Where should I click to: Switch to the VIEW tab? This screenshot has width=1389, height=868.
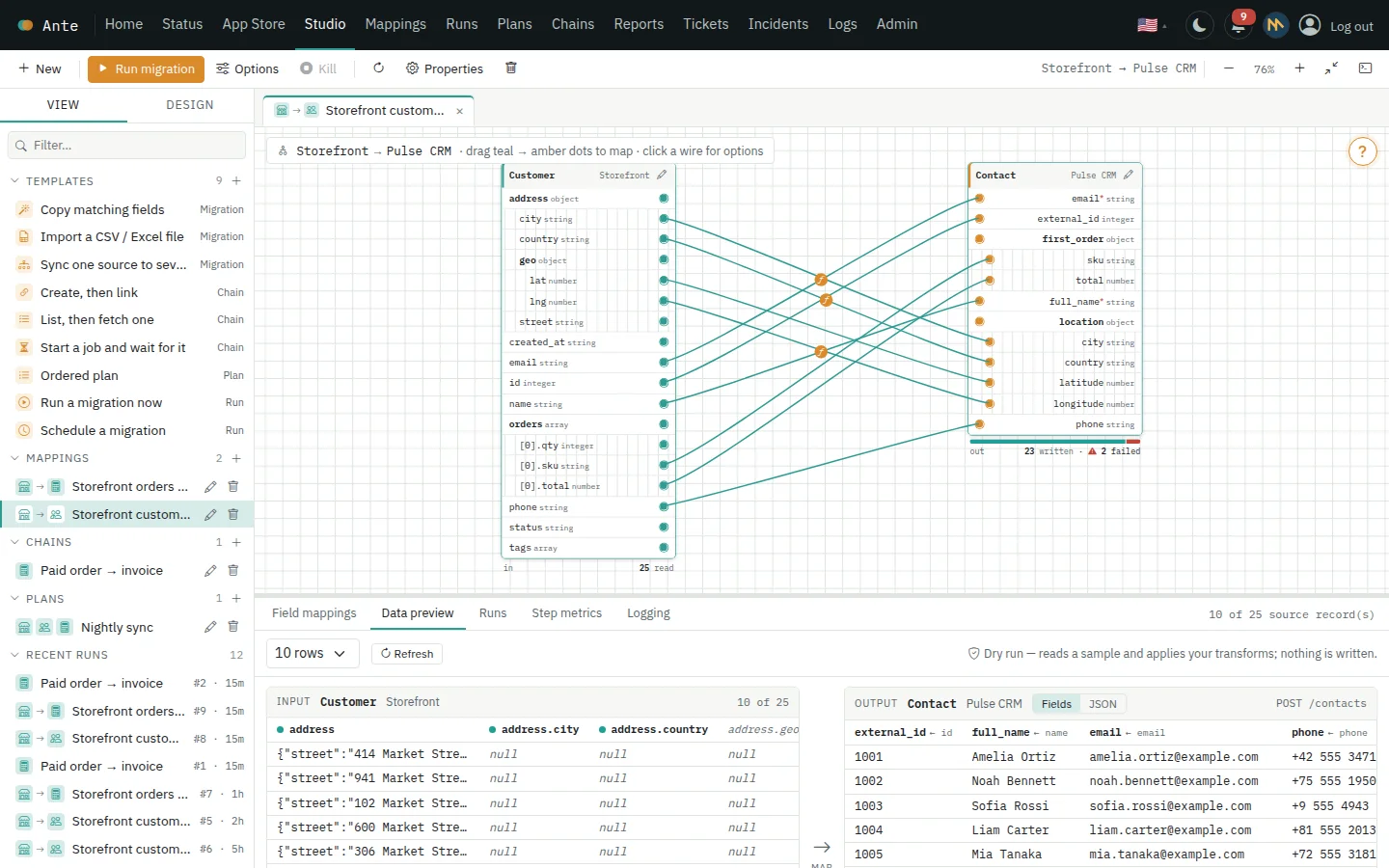pos(64,105)
